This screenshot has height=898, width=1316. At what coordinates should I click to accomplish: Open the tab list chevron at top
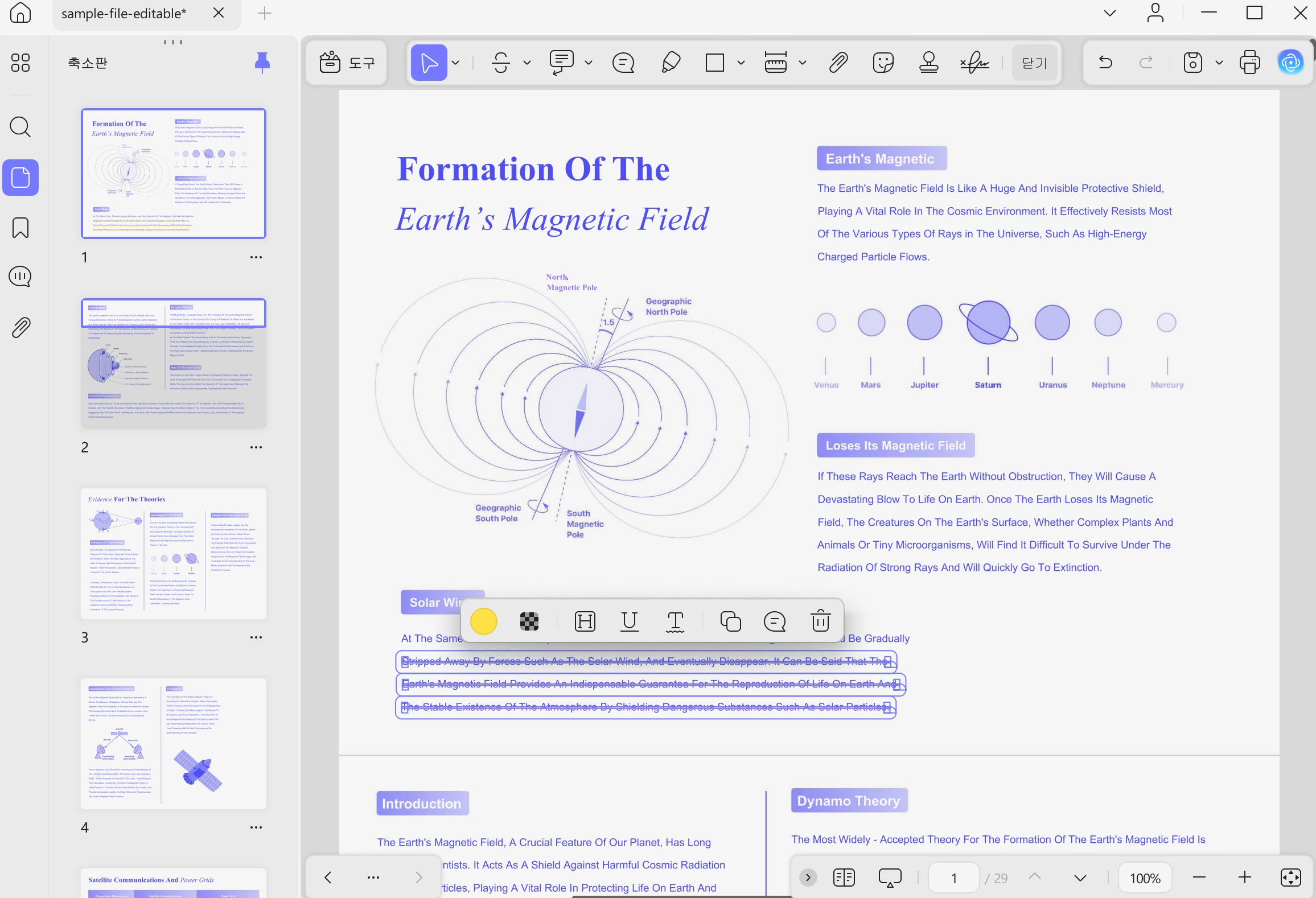tap(1110, 13)
